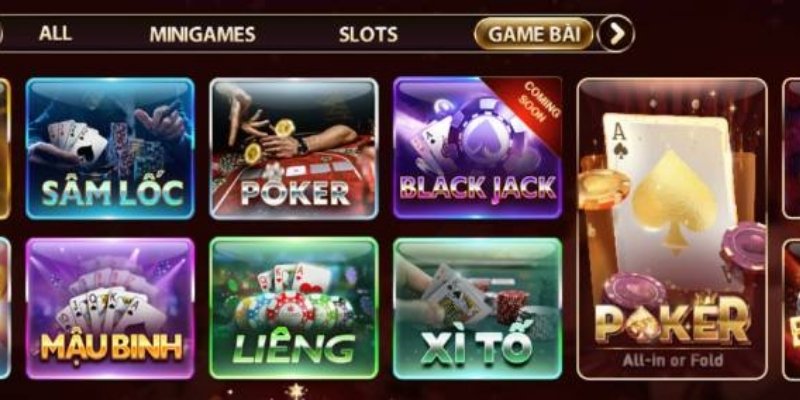800x400 pixels.
Task: Open the Mậu Binh game
Action: pyautogui.click(x=110, y=309)
